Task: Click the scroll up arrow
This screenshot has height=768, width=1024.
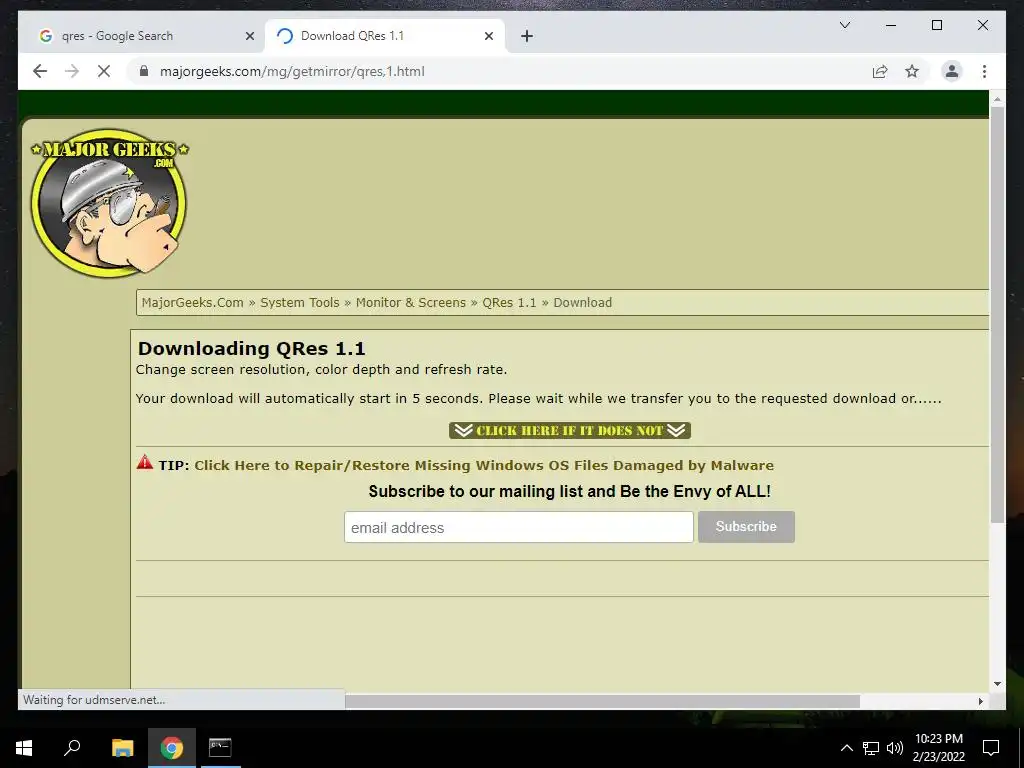Action: (x=997, y=99)
